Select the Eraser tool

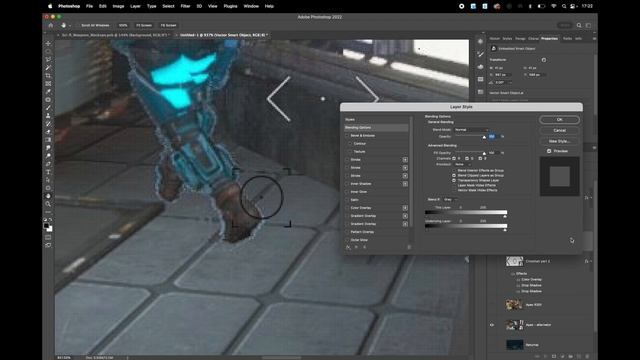click(x=48, y=132)
